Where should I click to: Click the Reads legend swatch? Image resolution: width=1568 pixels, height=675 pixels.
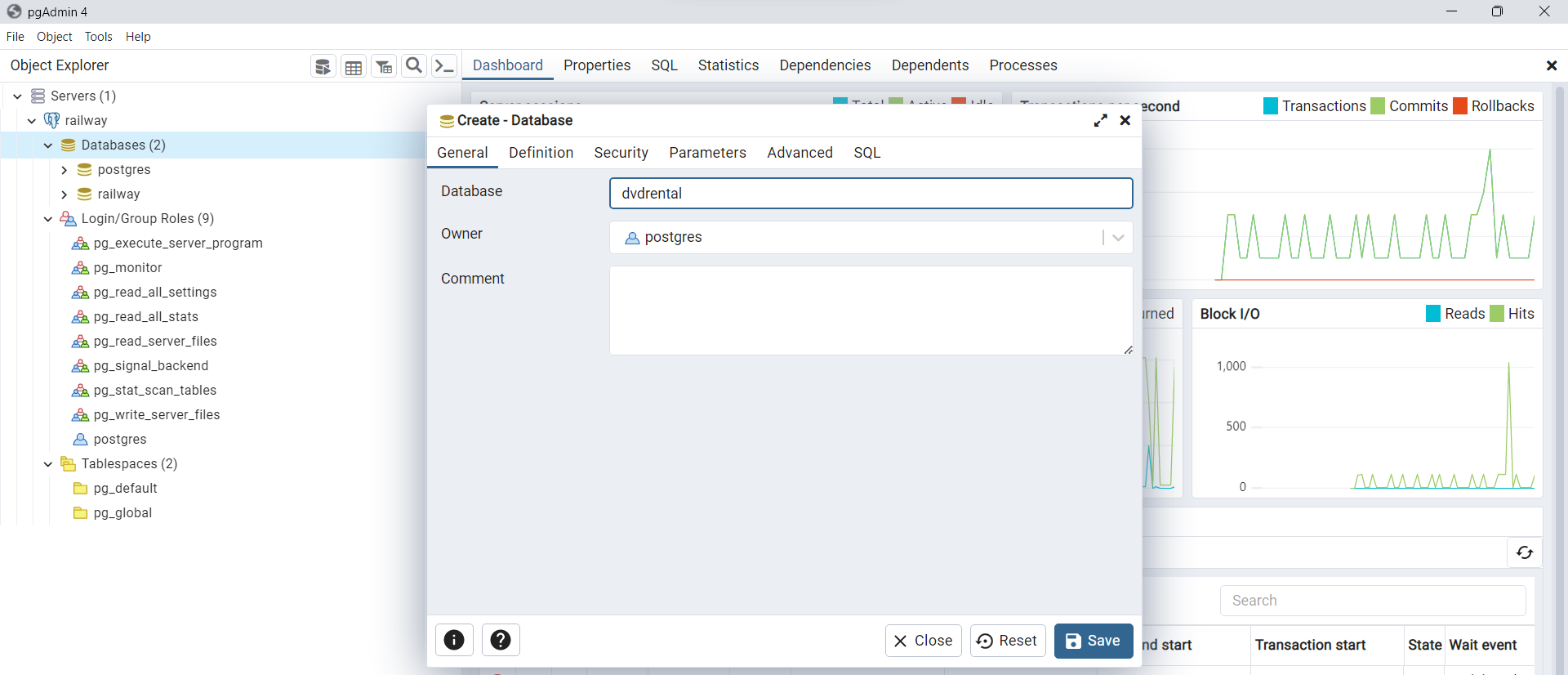pyautogui.click(x=1433, y=314)
